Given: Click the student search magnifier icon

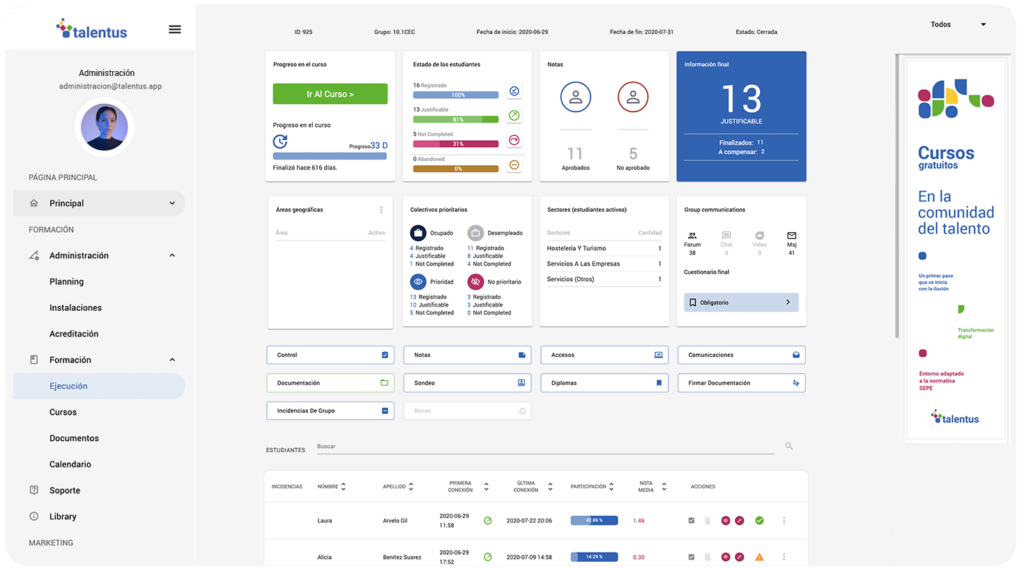Looking at the screenshot, I should 789,447.
